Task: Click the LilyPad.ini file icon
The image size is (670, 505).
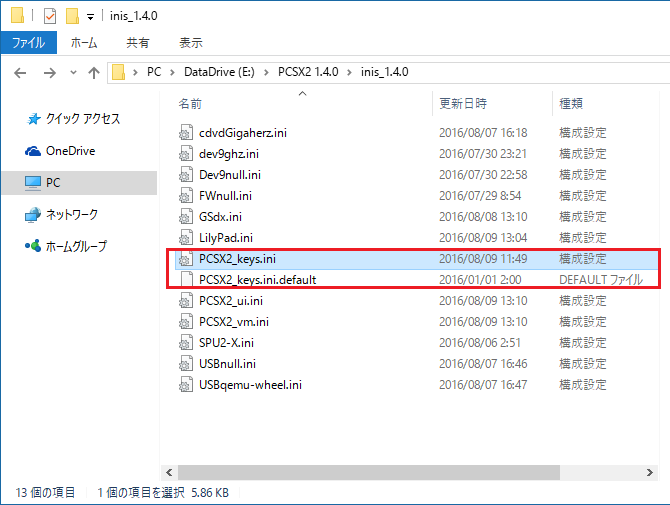Action: coord(185,238)
